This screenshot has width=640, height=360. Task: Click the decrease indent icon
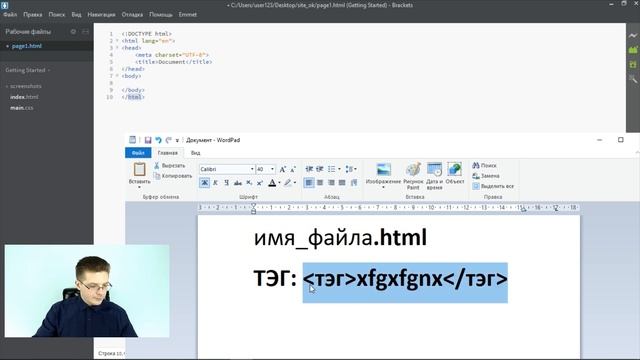tap(309, 169)
